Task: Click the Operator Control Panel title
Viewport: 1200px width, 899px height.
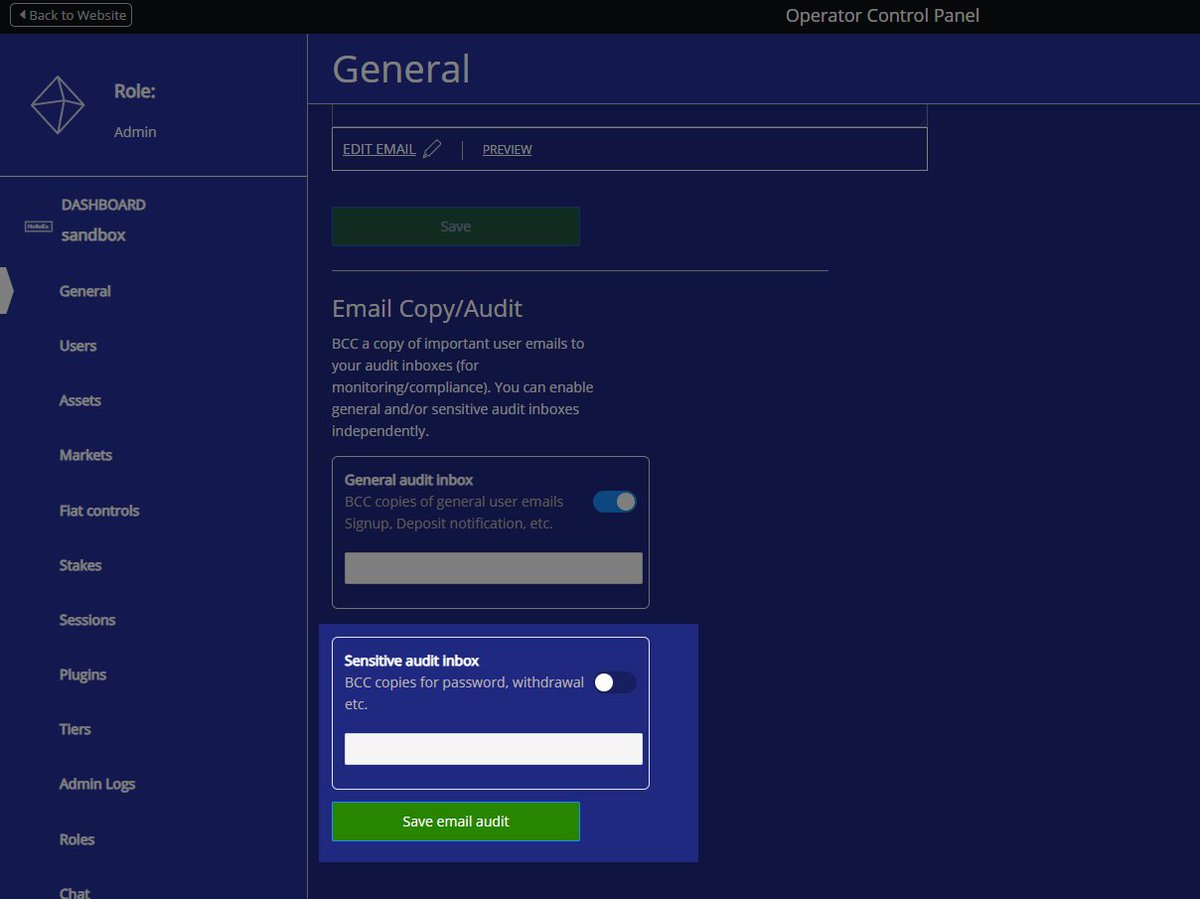Action: [883, 15]
